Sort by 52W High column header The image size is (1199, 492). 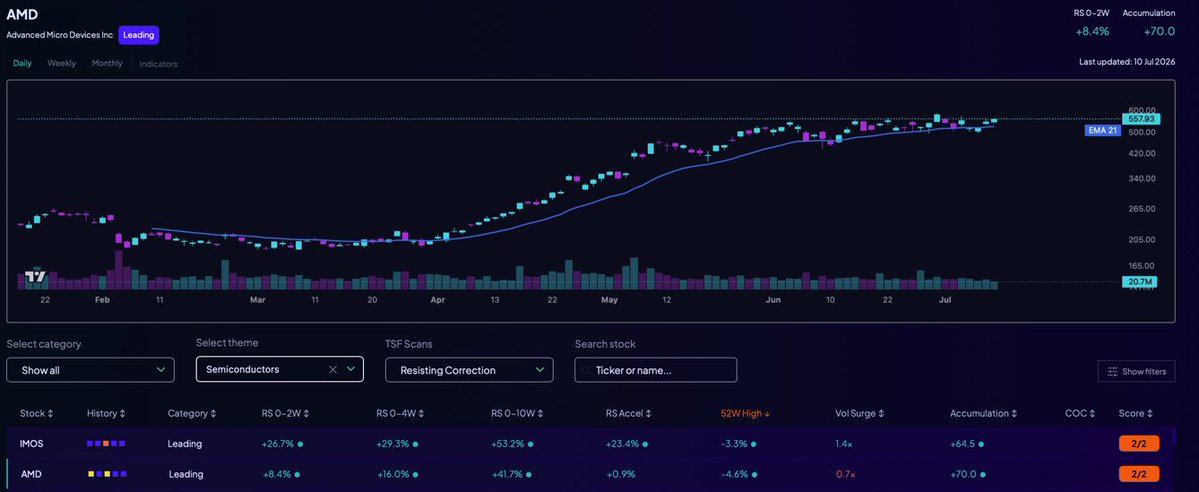pyautogui.click(x=745, y=413)
